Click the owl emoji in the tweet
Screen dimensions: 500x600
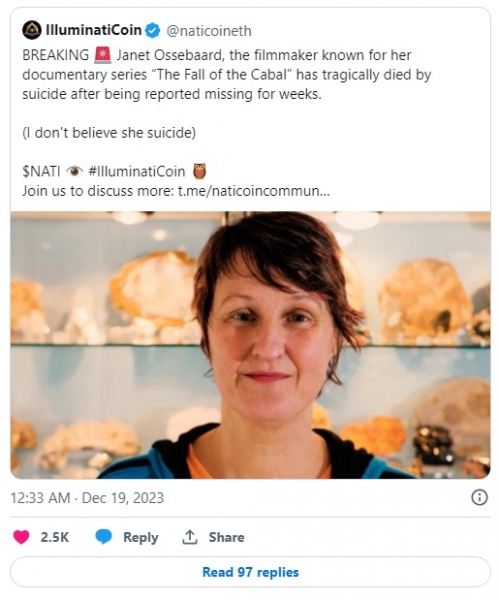199,171
